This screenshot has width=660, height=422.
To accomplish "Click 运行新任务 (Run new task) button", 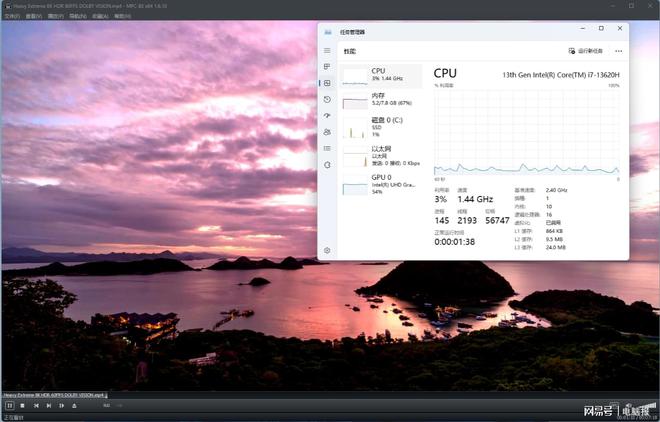I will pos(585,51).
